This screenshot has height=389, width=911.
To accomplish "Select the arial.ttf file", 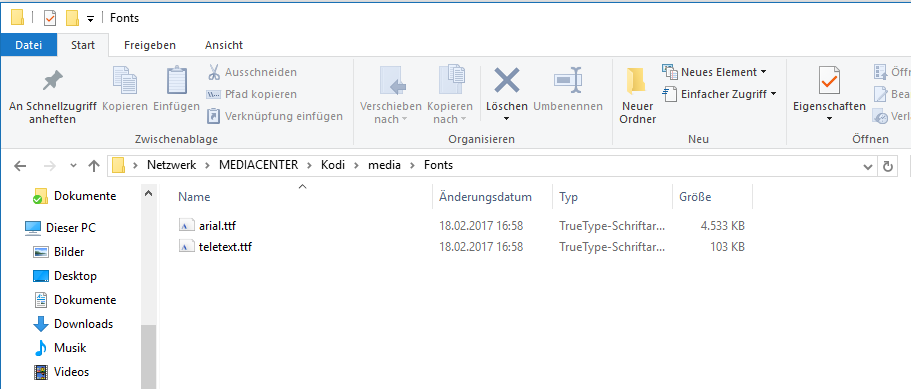I will [x=217, y=225].
